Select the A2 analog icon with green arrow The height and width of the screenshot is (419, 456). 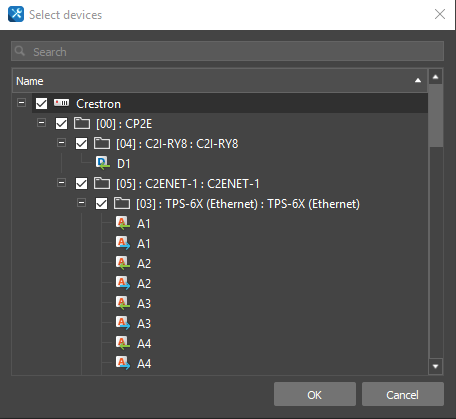pyautogui.click(x=123, y=263)
